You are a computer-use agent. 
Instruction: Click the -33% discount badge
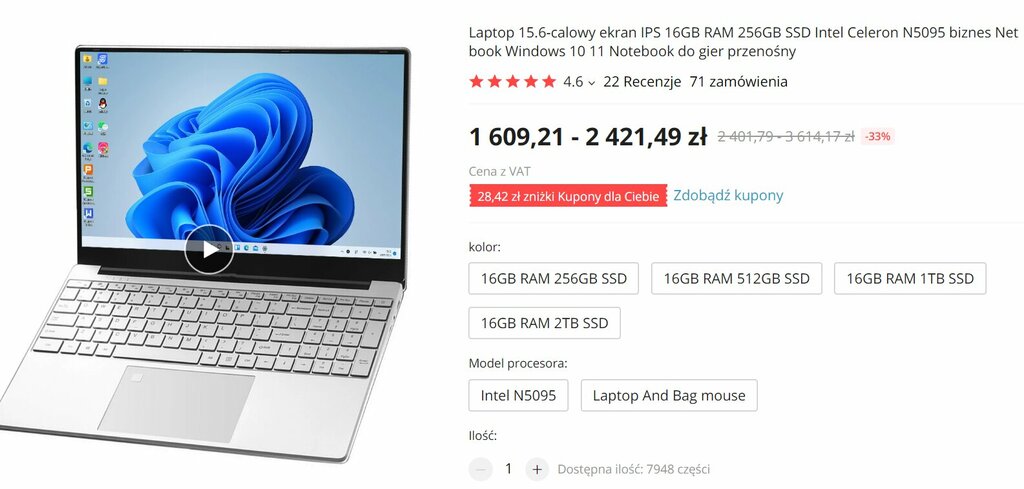point(877,136)
